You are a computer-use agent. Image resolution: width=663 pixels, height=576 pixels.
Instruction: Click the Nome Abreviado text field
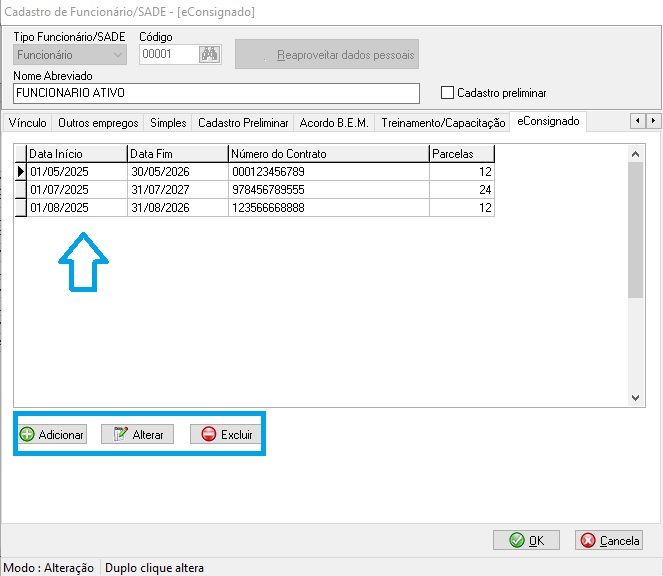pos(216,93)
